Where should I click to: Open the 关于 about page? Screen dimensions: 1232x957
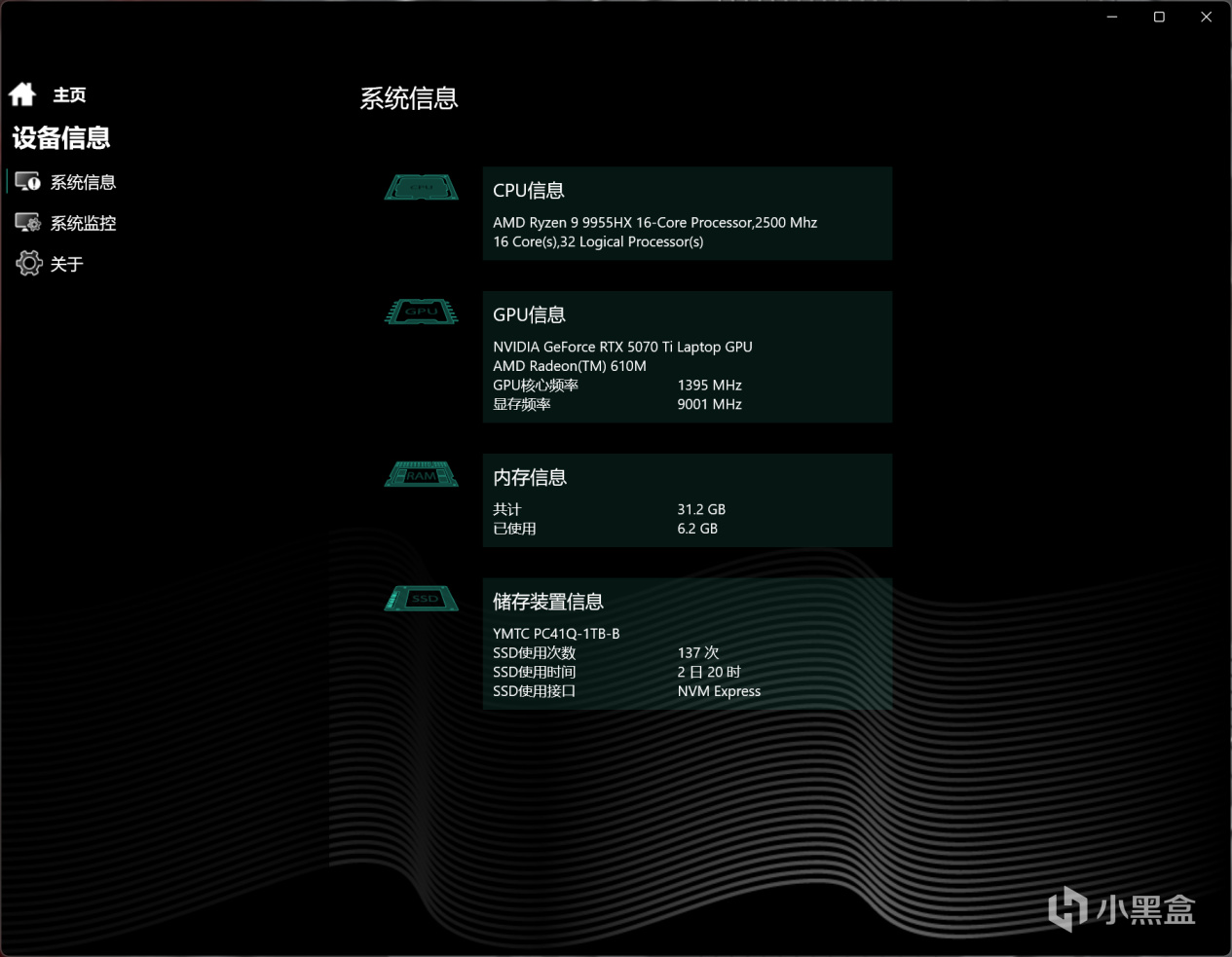coord(66,264)
